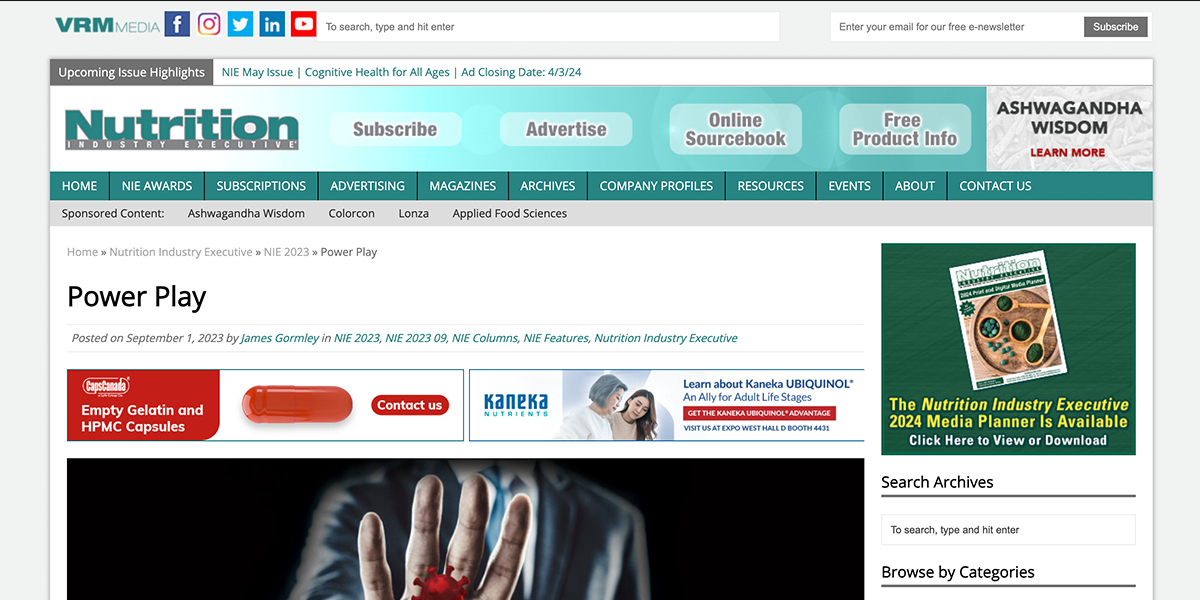Viewport: 1200px width, 600px height.
Task: Click the VRM Media logo
Action: [x=107, y=26]
